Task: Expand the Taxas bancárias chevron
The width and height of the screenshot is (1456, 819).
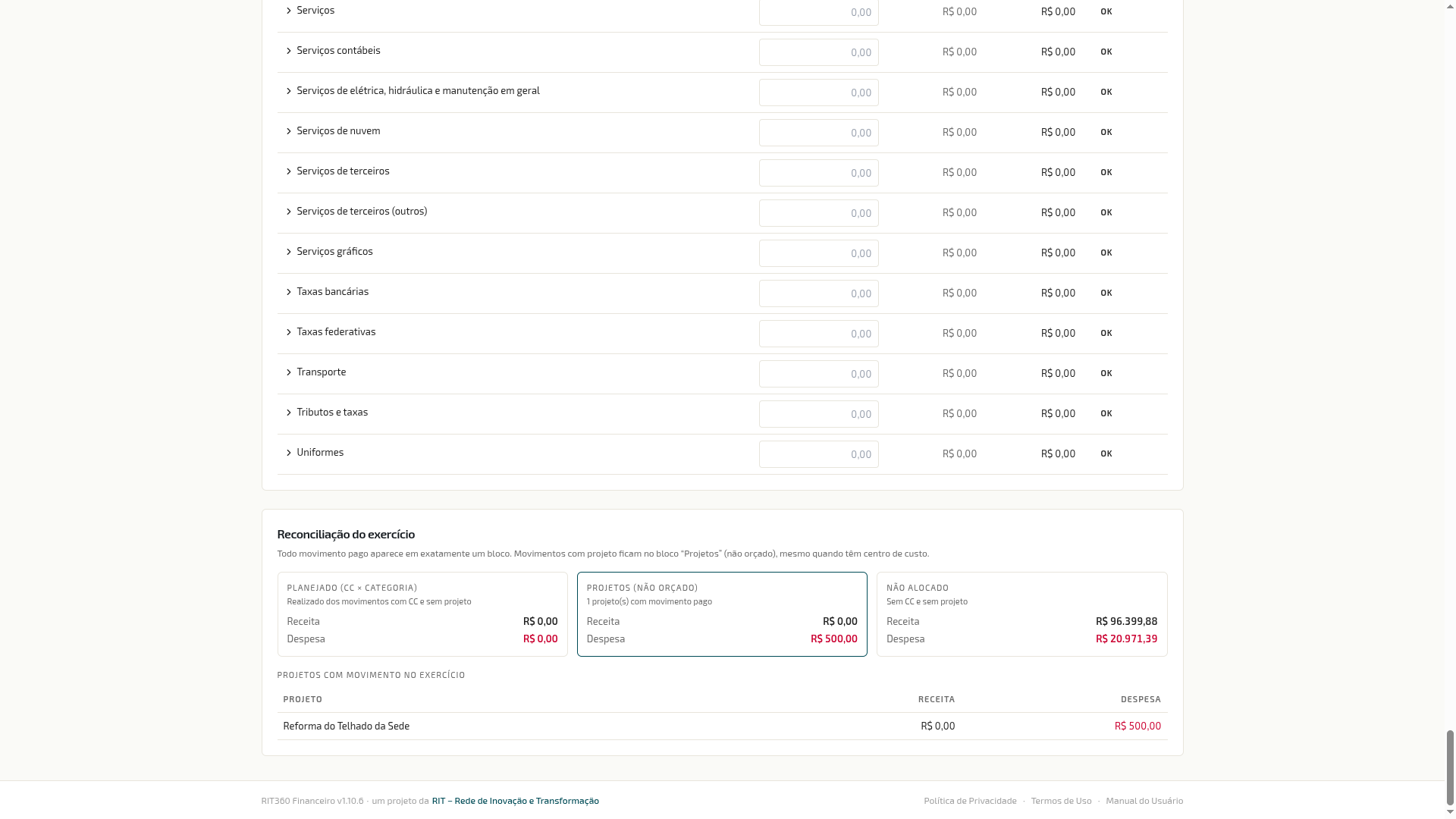Action: coord(289,292)
